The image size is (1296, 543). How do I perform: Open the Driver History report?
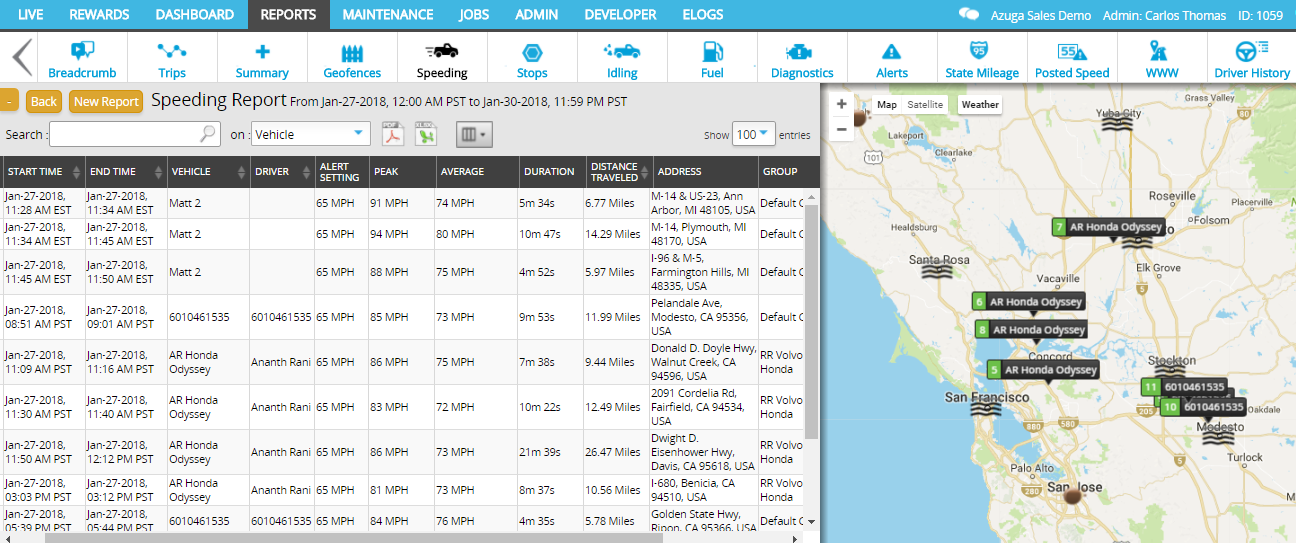point(1252,59)
